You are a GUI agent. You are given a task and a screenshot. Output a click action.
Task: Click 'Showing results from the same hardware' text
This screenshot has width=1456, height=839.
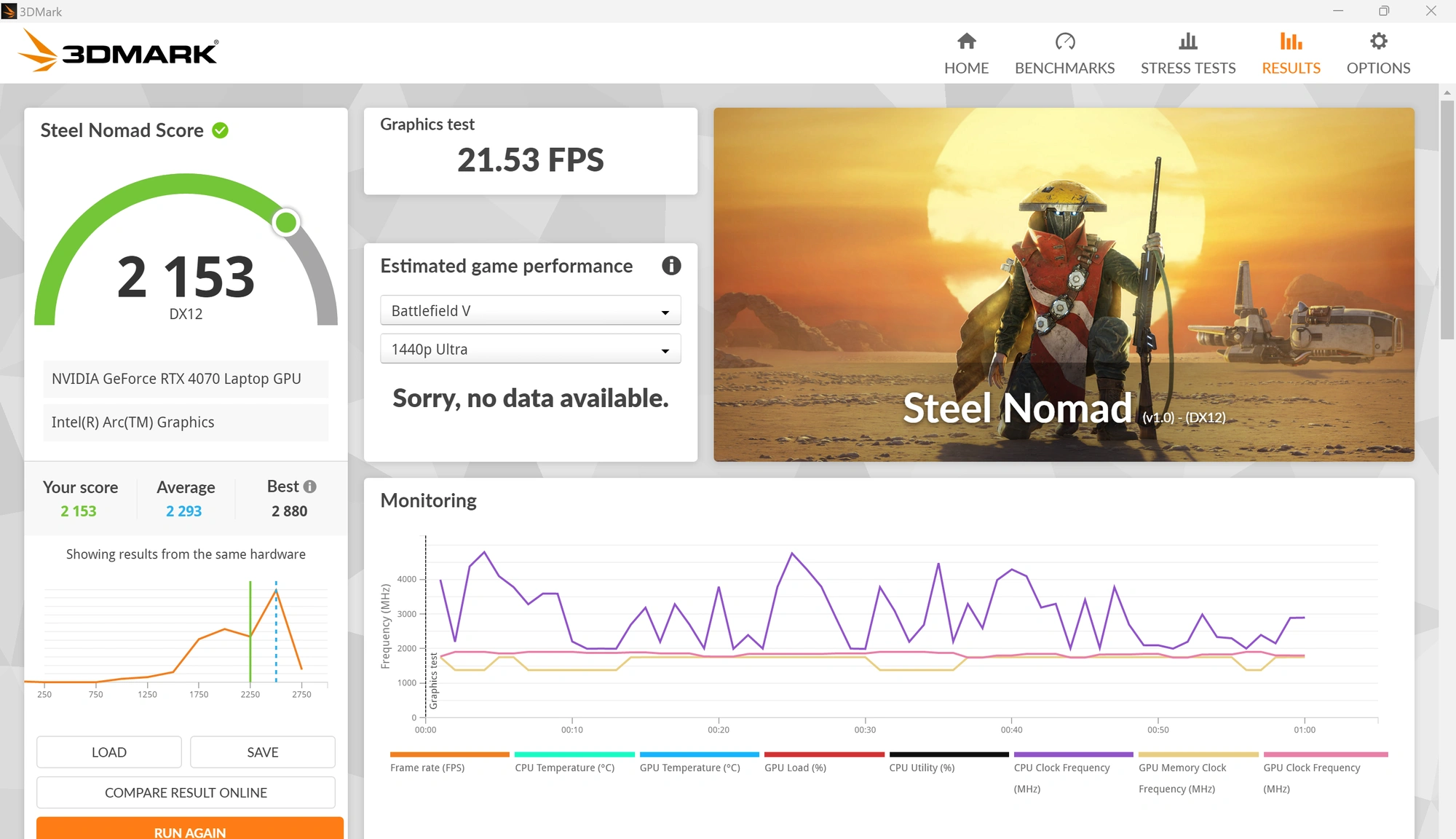pos(186,554)
